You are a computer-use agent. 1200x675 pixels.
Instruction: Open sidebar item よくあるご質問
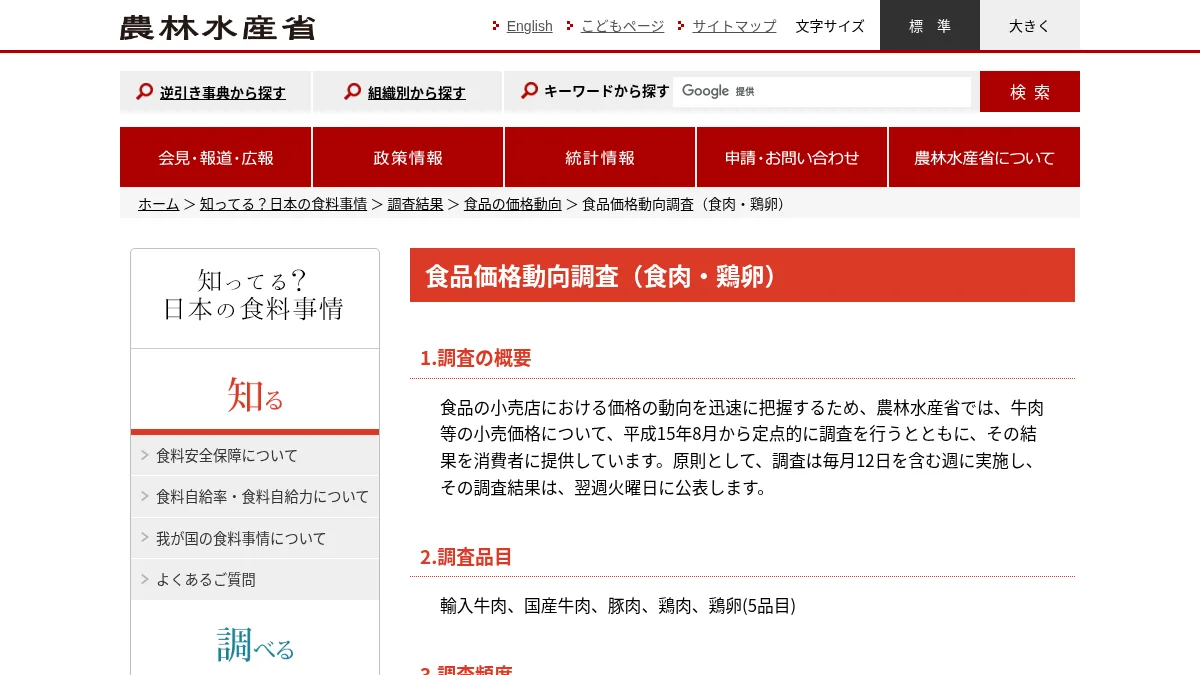coord(255,579)
